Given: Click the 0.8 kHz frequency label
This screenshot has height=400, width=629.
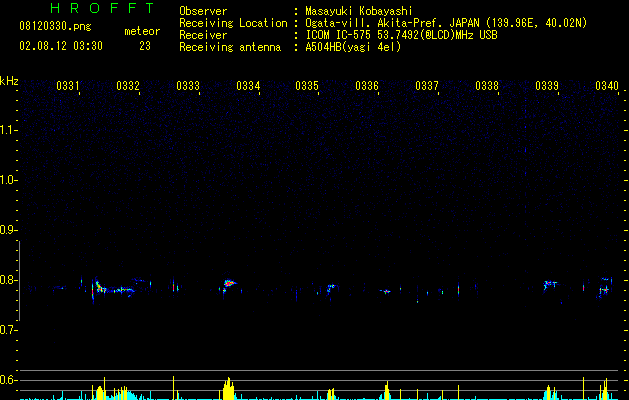Looking at the screenshot, I should pyautogui.click(x=8, y=280).
